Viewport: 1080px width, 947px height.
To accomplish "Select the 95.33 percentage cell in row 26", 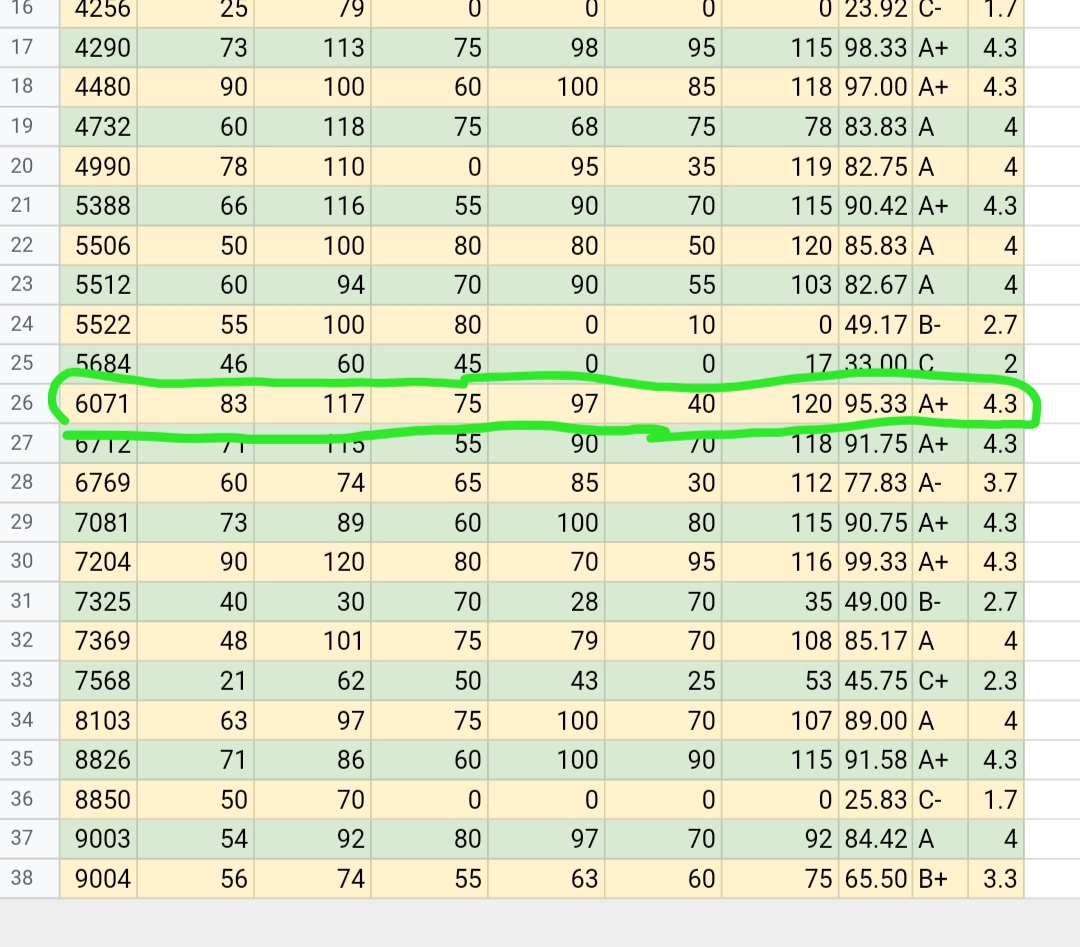I will pos(876,403).
